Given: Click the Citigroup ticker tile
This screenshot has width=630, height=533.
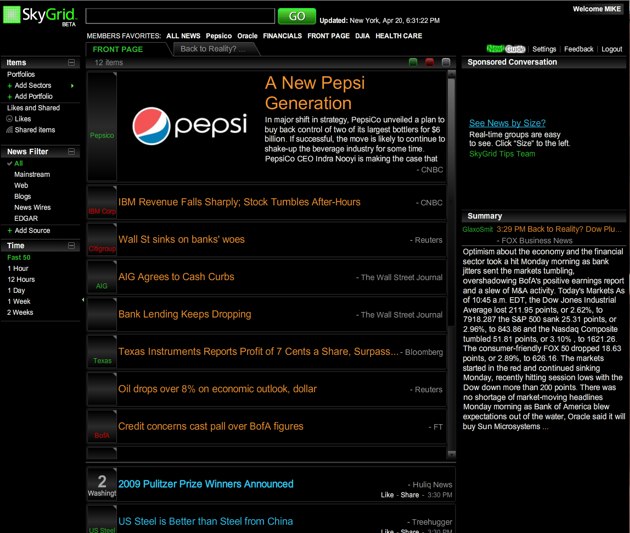Looking at the screenshot, I should [102, 239].
